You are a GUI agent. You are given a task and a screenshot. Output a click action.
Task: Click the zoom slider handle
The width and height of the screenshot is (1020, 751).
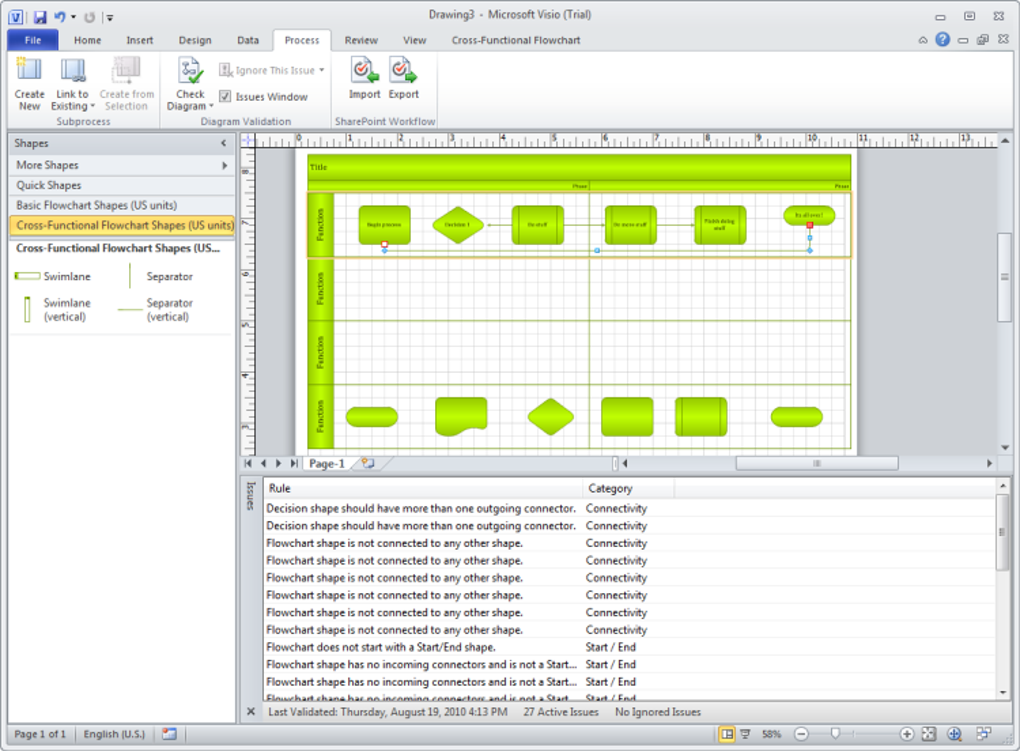pos(834,734)
